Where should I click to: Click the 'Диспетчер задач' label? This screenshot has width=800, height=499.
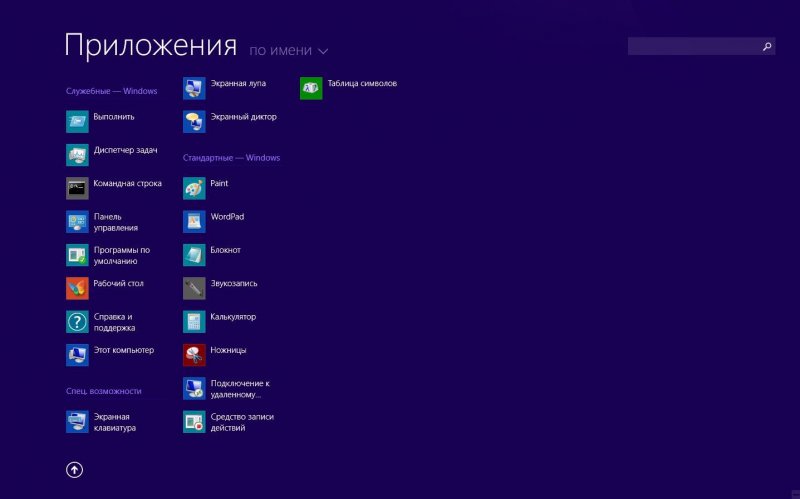point(126,150)
